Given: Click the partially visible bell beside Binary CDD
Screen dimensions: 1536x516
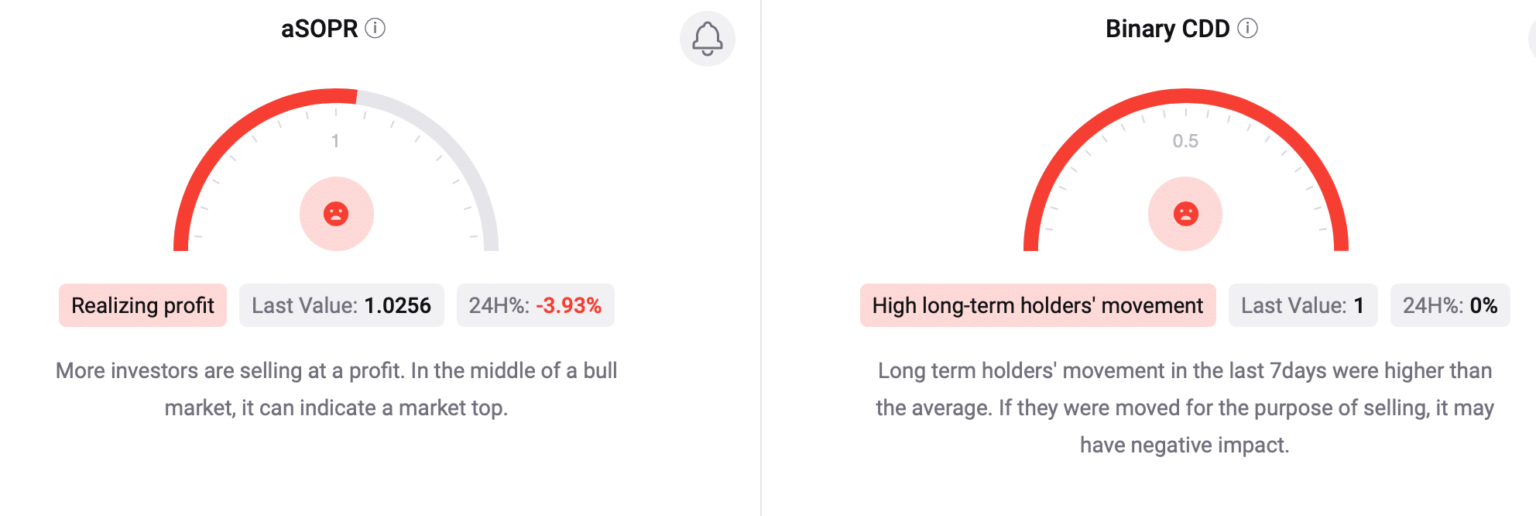Looking at the screenshot, I should [x=1530, y=39].
